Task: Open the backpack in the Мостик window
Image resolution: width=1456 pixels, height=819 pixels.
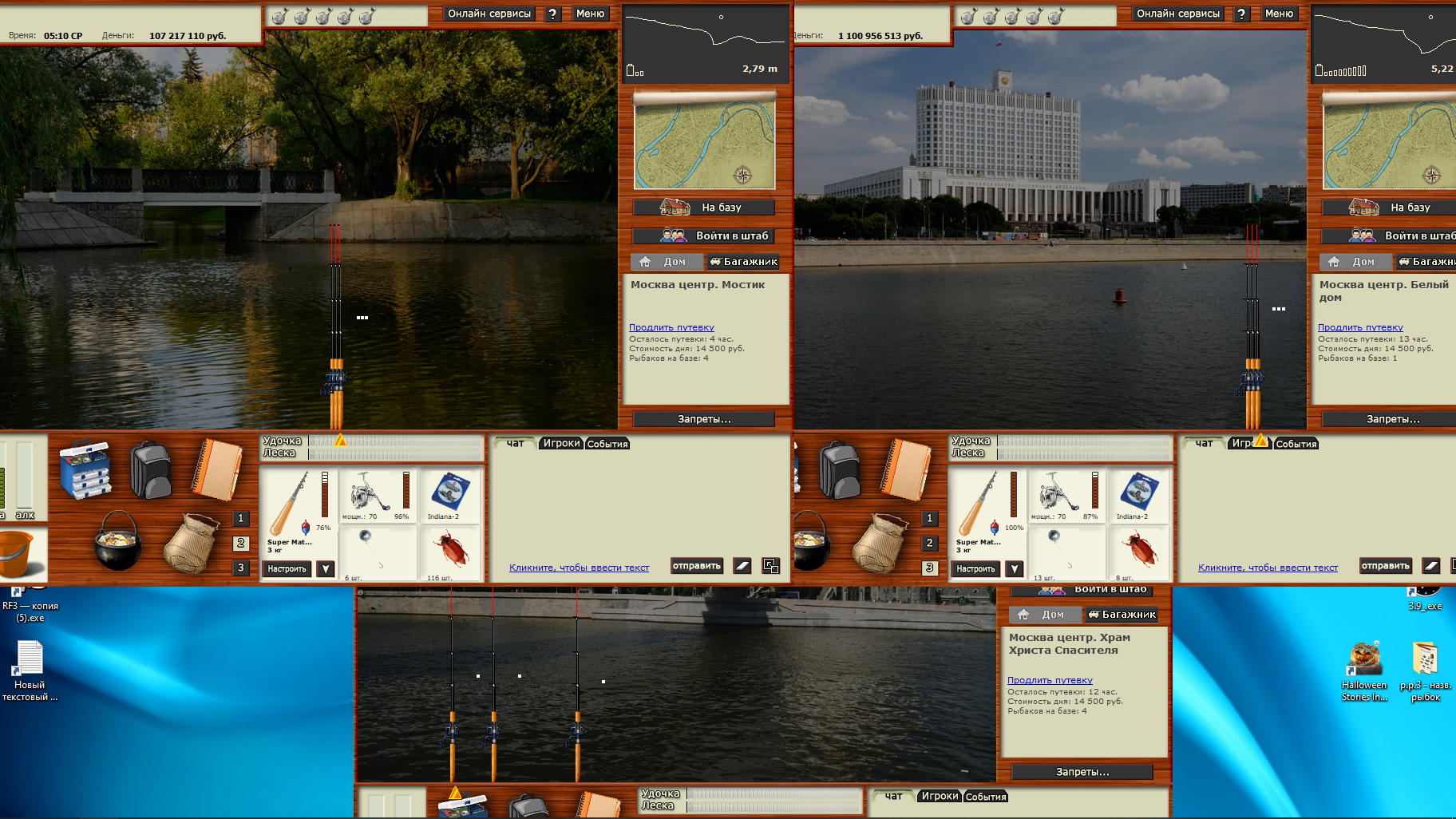Action: pos(151,469)
